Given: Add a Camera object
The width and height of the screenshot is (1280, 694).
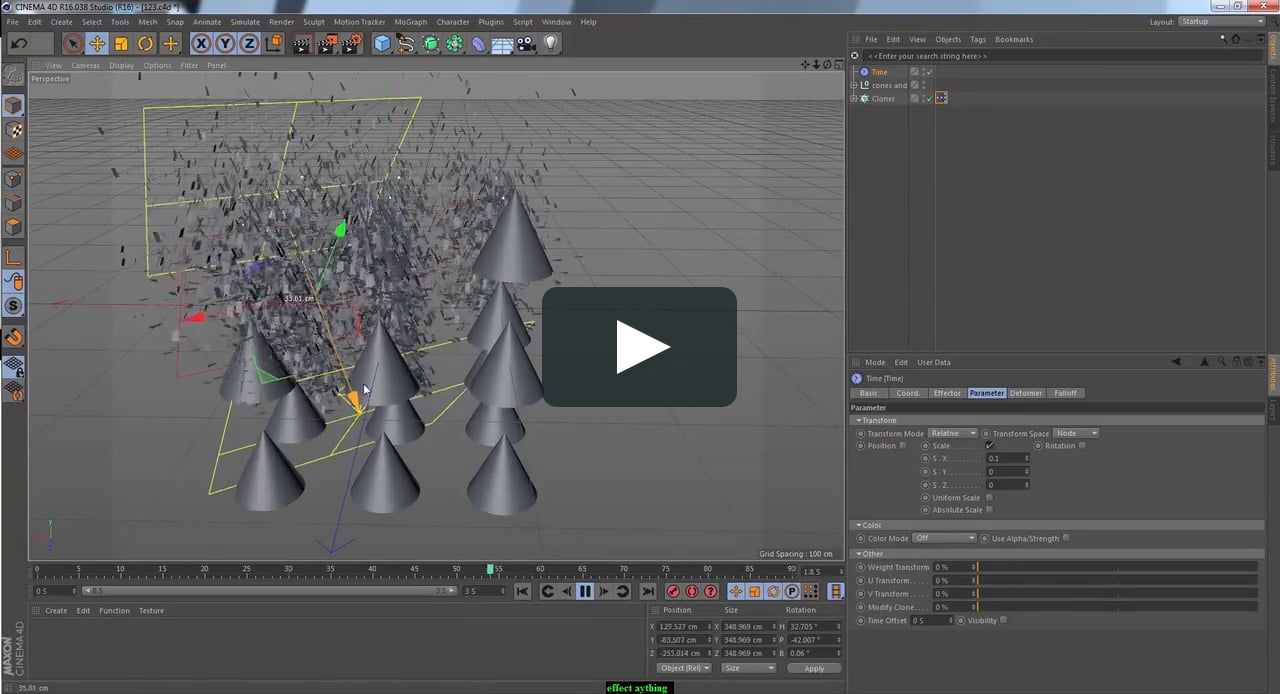Looking at the screenshot, I should click(527, 43).
